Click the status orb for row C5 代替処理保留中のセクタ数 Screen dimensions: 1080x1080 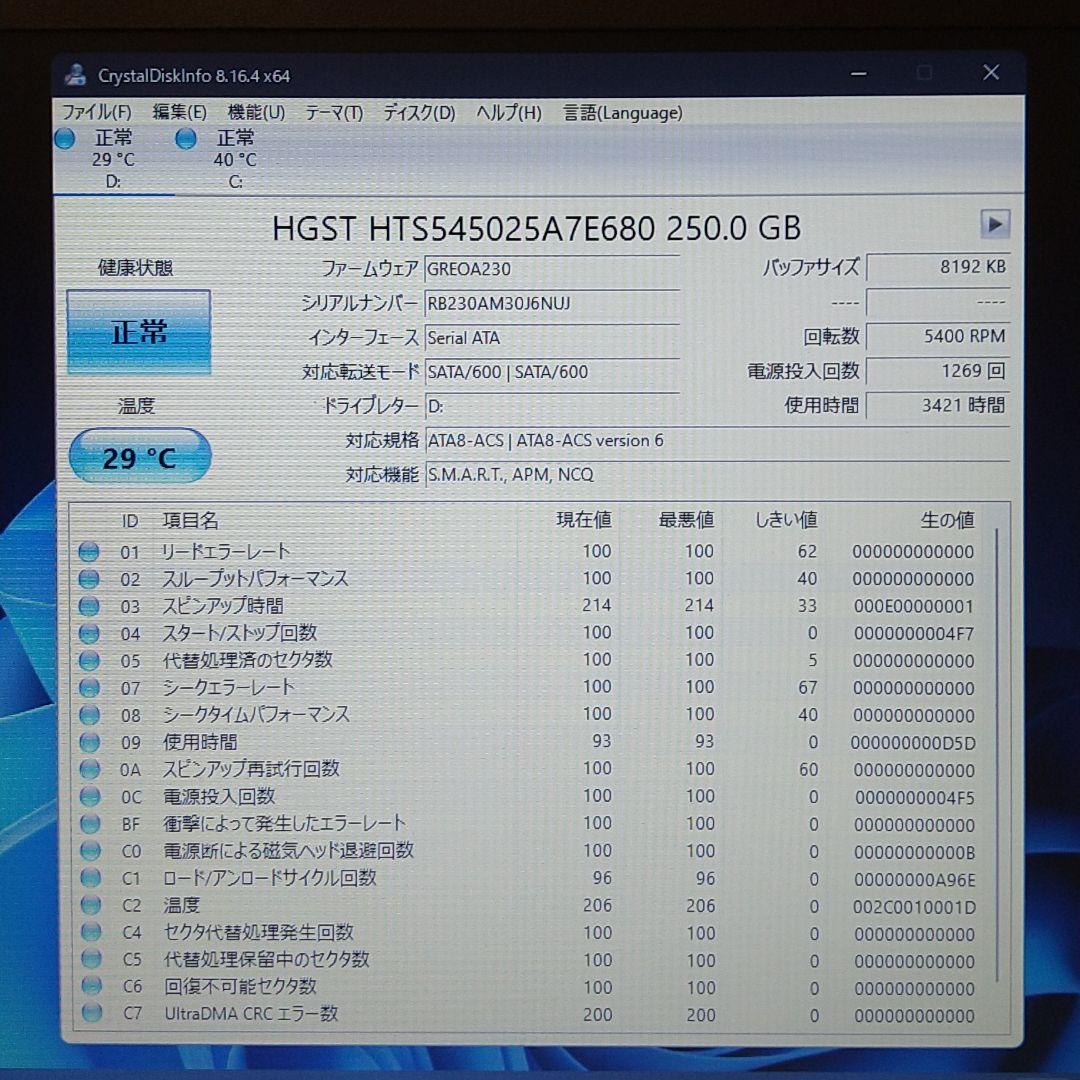click(92, 959)
